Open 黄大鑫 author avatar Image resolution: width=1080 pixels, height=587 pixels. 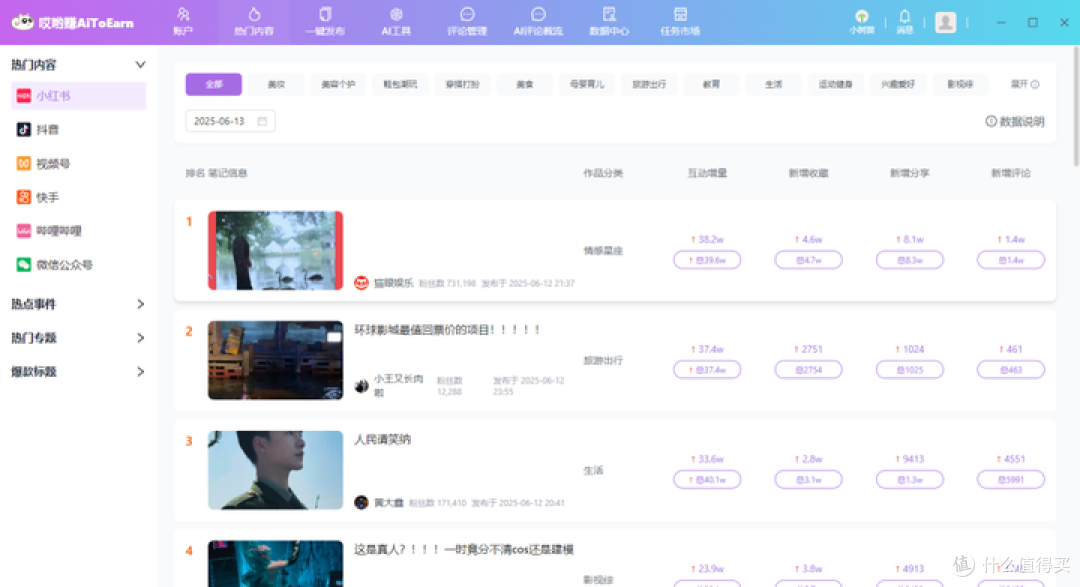pos(361,502)
